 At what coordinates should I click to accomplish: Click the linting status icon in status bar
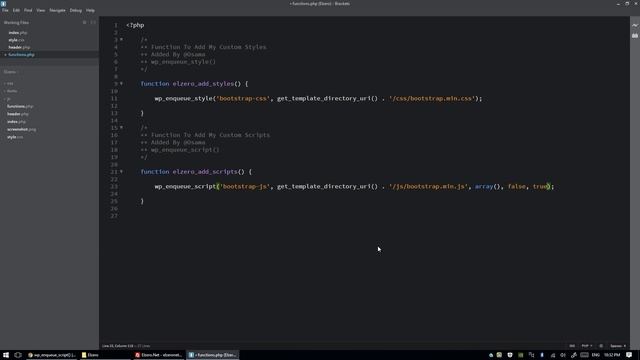pyautogui.click(x=601, y=346)
